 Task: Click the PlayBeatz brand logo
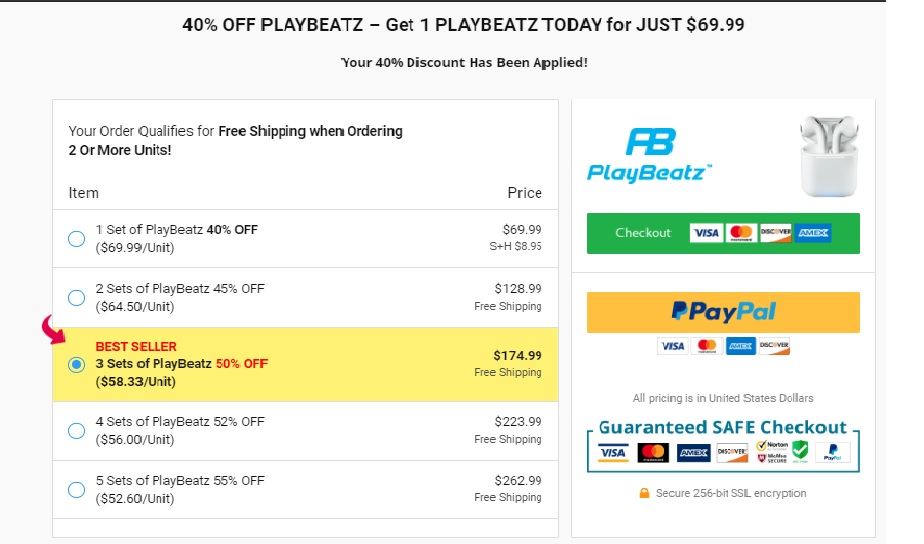pos(649,155)
